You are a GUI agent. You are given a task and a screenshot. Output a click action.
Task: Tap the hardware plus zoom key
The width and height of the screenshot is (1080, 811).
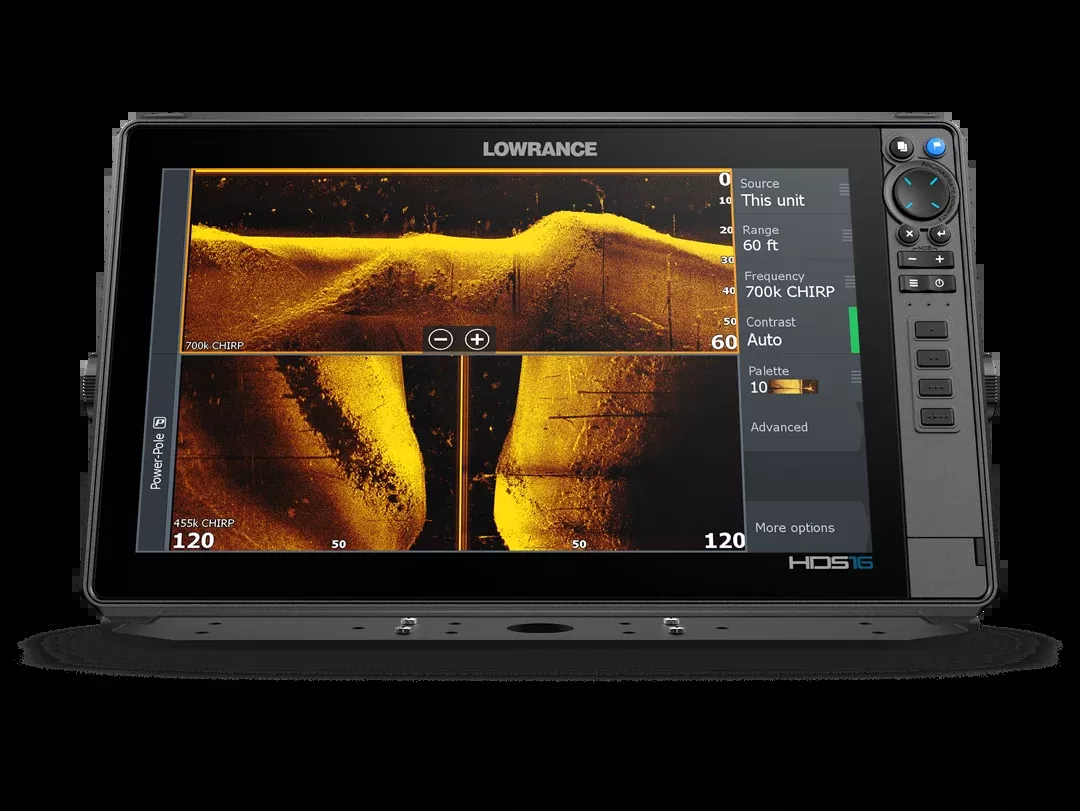click(939, 260)
